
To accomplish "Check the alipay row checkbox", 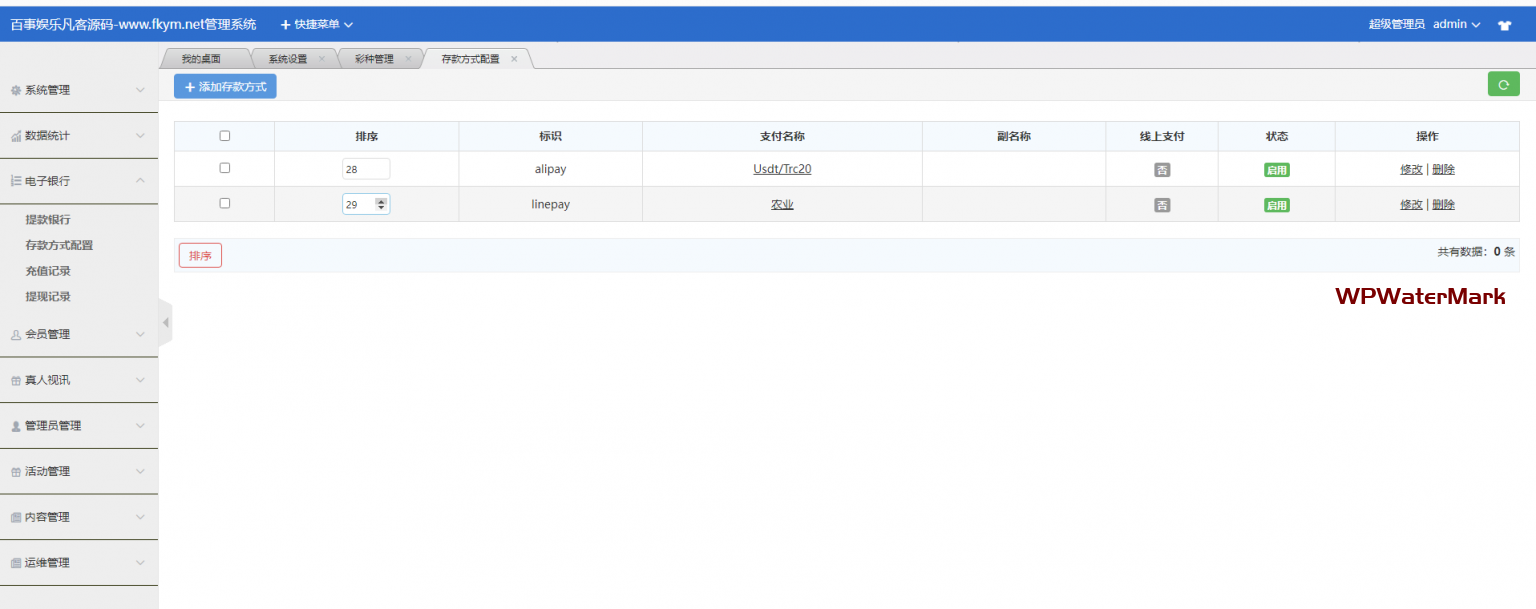I will [224, 168].
